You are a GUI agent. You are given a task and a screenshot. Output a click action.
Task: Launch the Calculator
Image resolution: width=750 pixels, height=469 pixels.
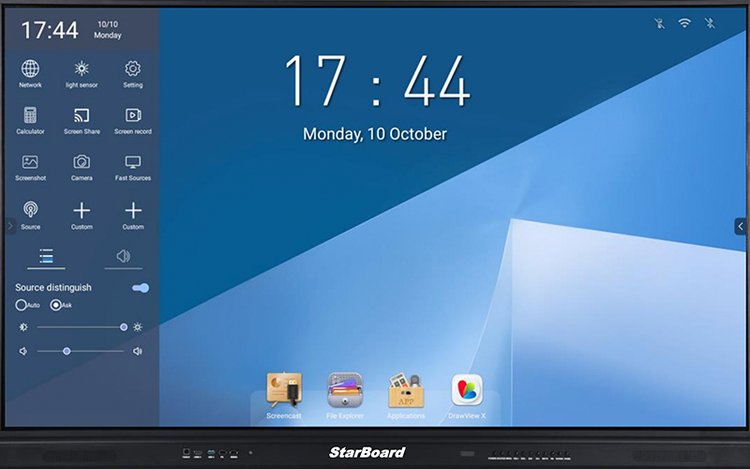tap(30, 120)
